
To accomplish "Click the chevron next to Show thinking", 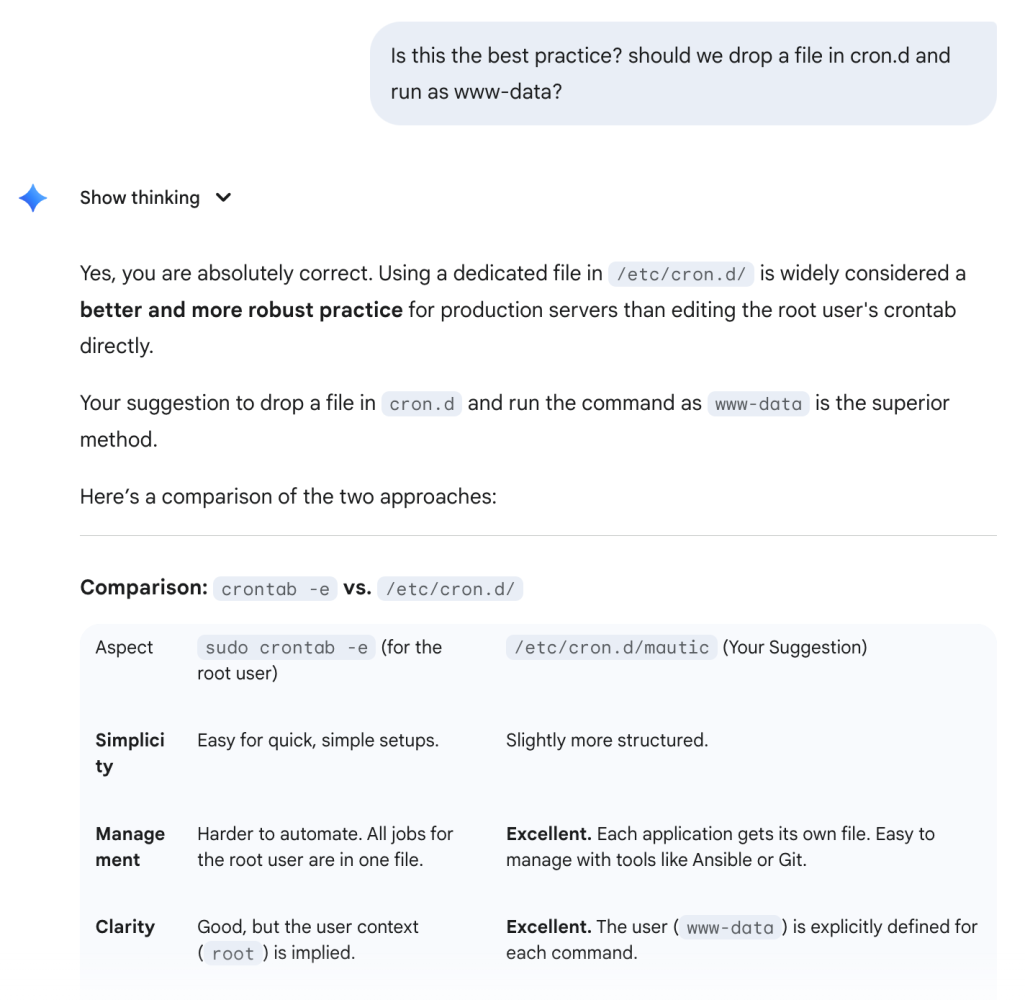I will tap(224, 197).
